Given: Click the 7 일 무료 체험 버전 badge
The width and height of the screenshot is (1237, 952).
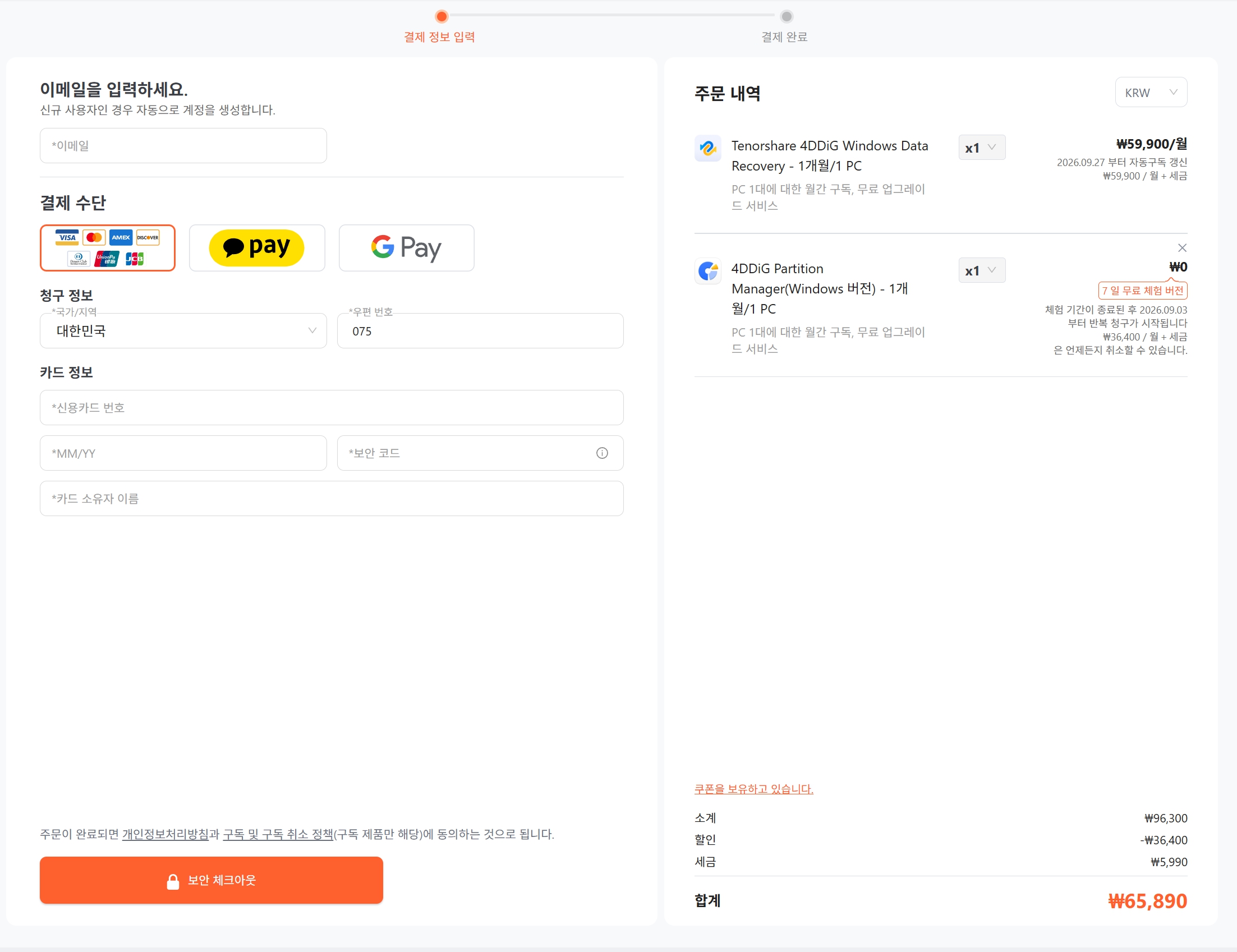Looking at the screenshot, I should click(x=1142, y=291).
